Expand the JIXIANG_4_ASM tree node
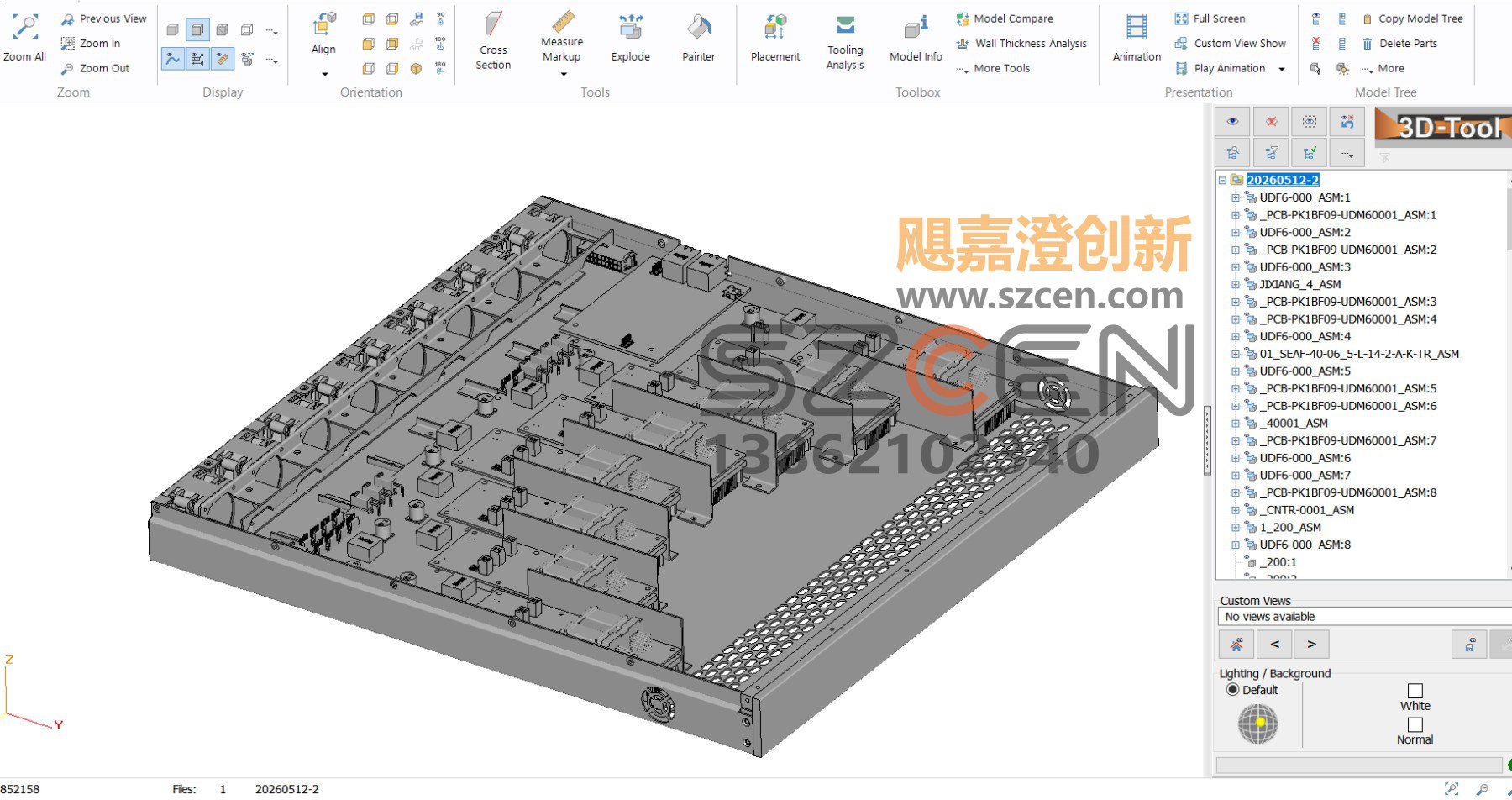The image size is (1512, 800). 1236,284
